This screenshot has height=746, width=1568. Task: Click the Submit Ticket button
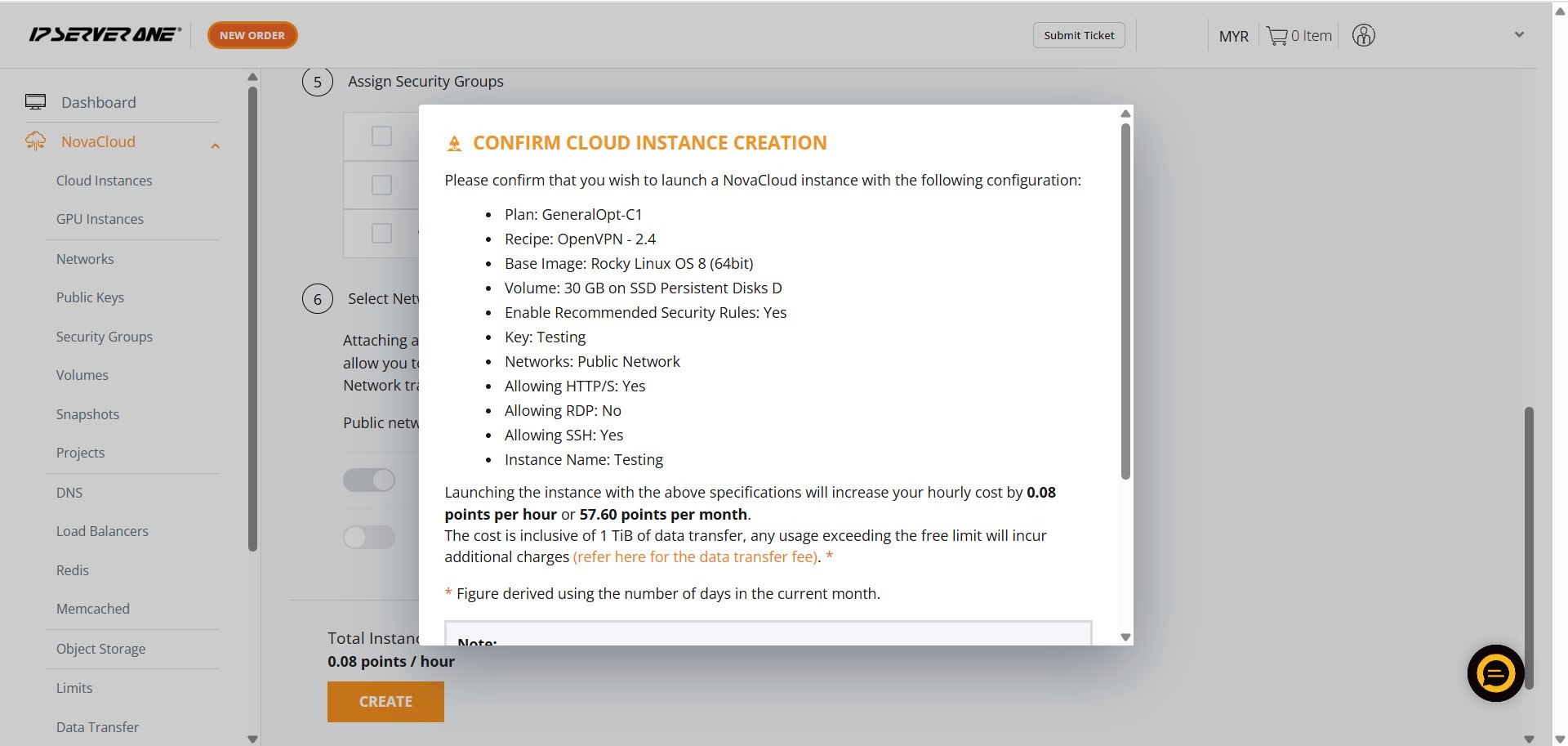[x=1079, y=35]
